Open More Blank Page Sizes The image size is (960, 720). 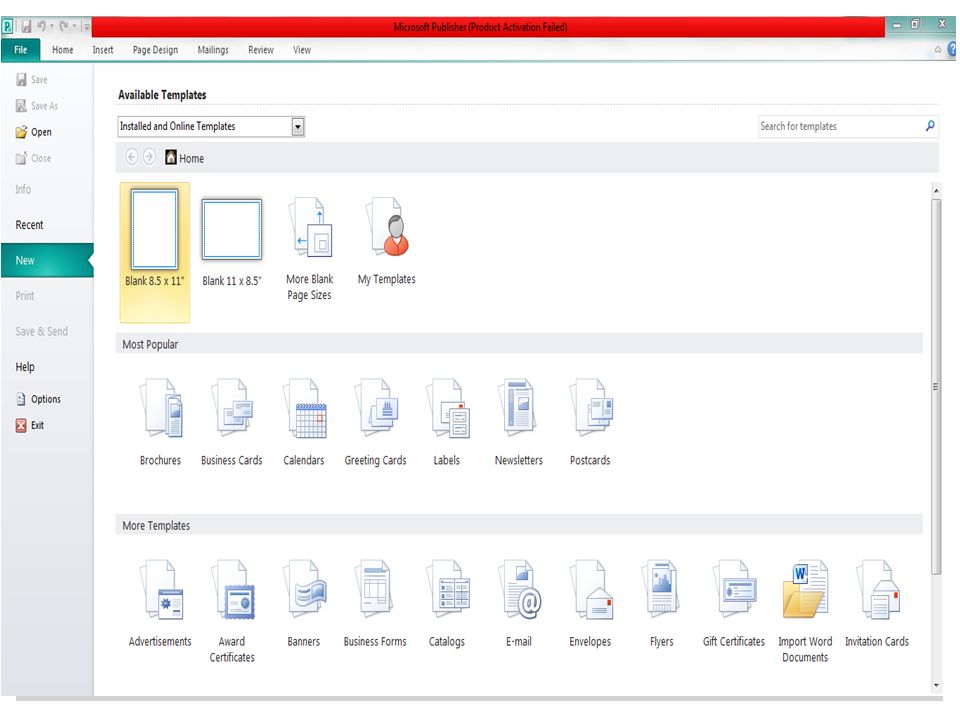pos(310,248)
